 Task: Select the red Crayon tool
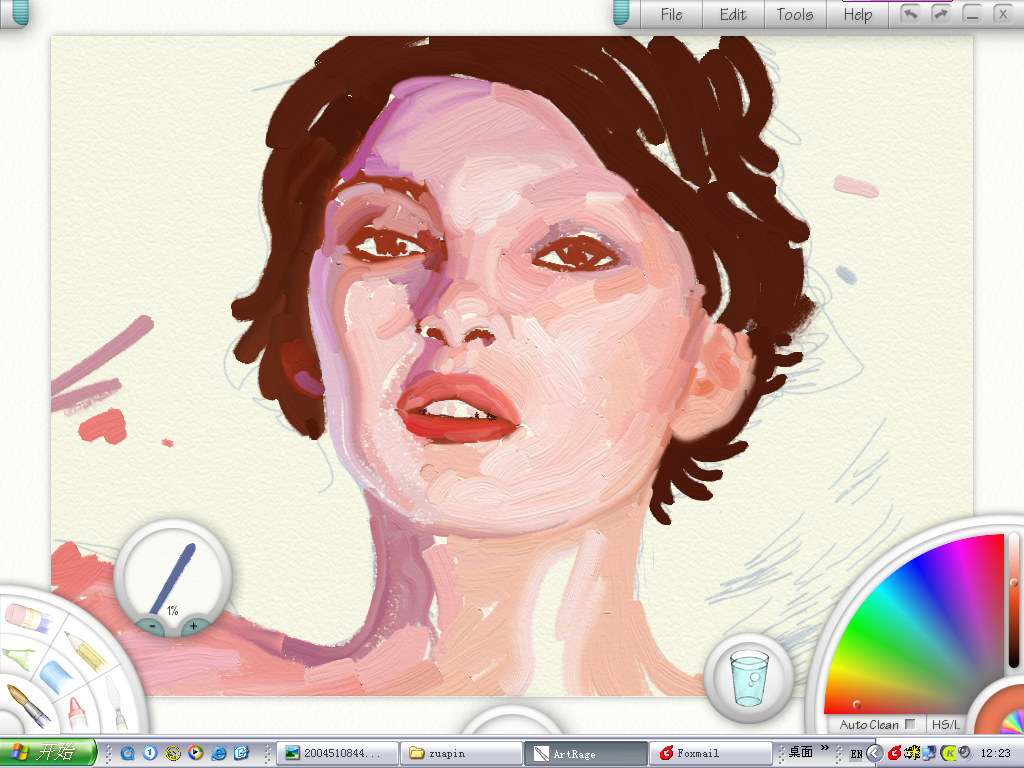[x=76, y=714]
